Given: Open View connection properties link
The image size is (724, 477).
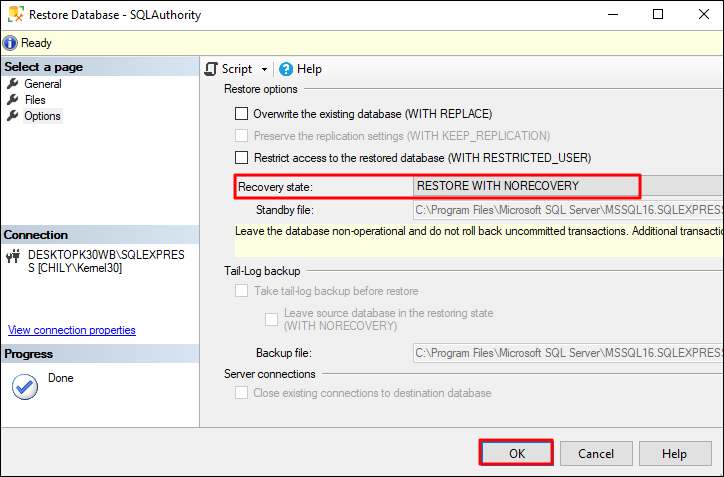Looking at the screenshot, I should 72,330.
